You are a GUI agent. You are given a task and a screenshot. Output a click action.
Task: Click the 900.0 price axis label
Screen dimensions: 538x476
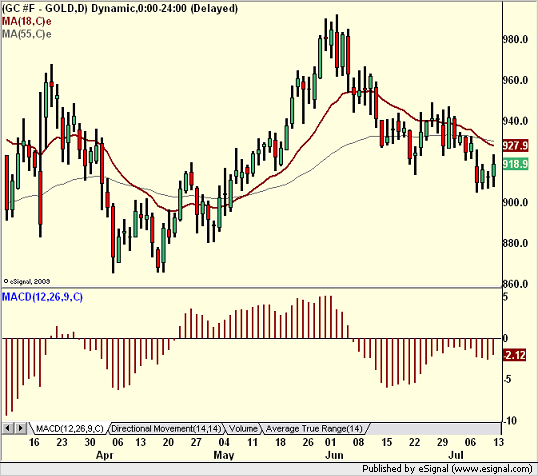(x=516, y=202)
